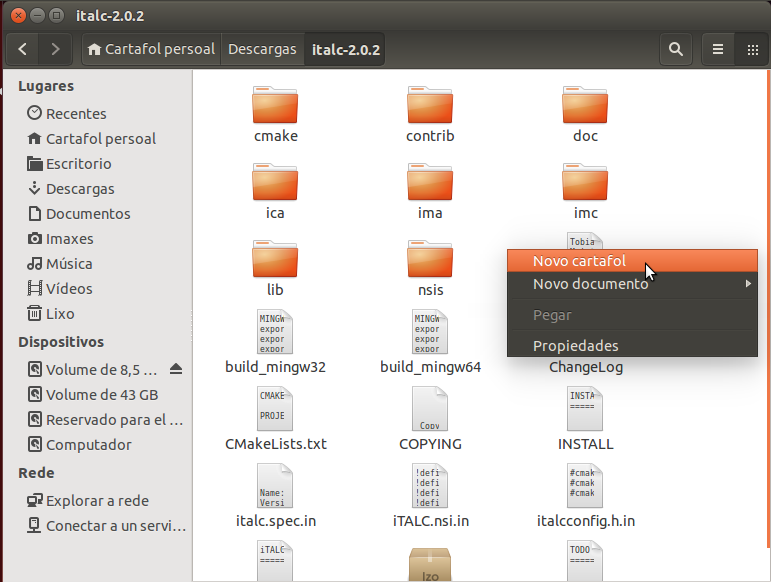Viewport: 771px width, 582px height.
Task: Click Conectar a un servidor
Action: [x=97, y=525]
